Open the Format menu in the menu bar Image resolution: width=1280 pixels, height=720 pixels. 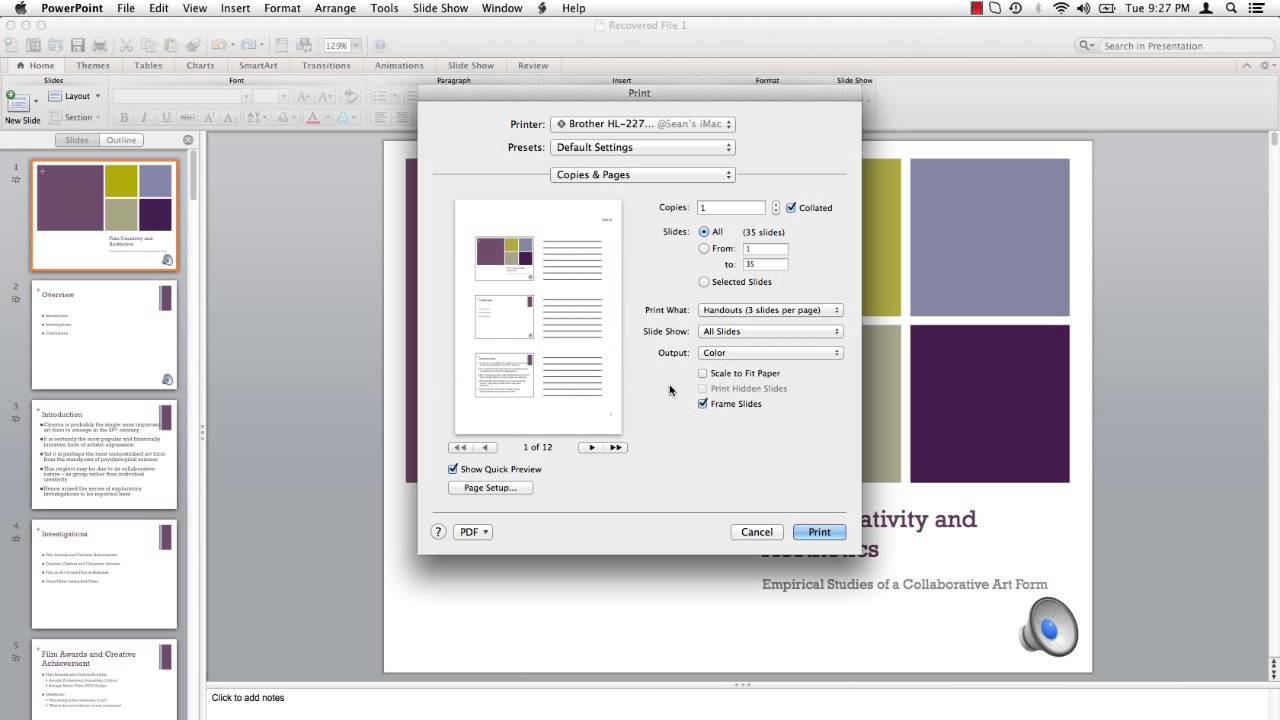pos(282,8)
